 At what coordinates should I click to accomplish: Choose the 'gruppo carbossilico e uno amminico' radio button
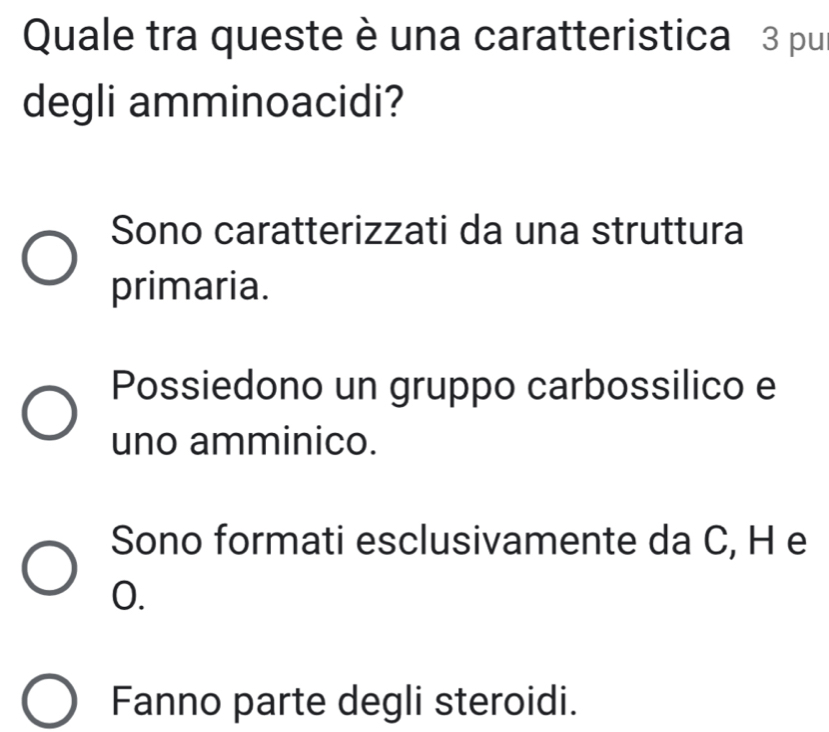pyautogui.click(x=49, y=412)
